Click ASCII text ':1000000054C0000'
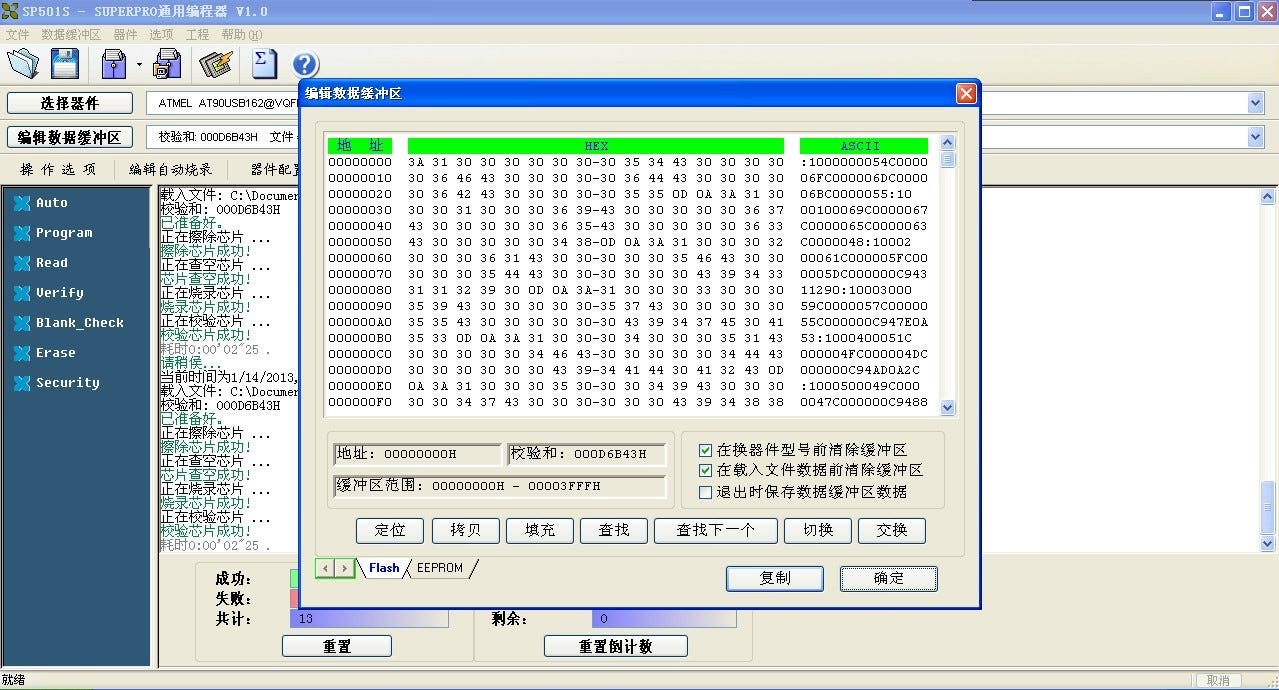The image size is (1279, 690). (x=864, y=162)
